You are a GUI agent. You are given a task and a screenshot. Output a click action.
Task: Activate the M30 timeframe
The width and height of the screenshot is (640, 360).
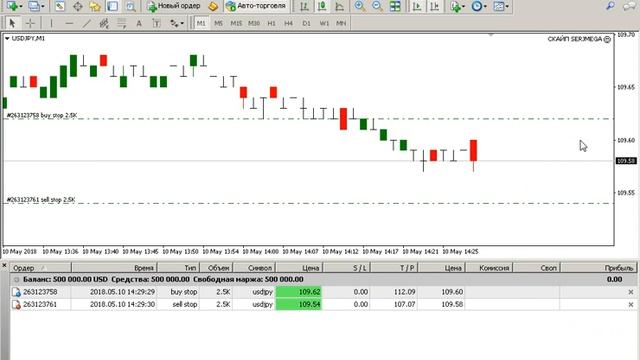tap(254, 23)
